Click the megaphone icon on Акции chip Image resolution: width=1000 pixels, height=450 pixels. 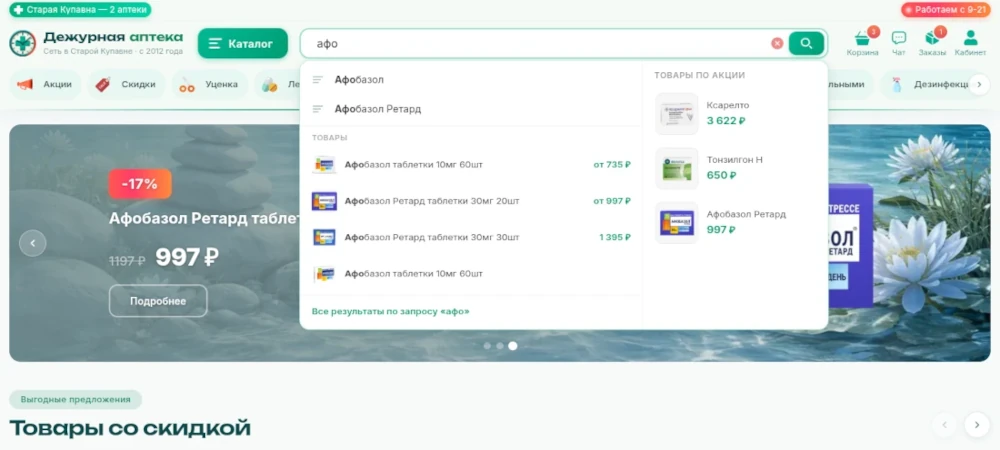coord(24,84)
